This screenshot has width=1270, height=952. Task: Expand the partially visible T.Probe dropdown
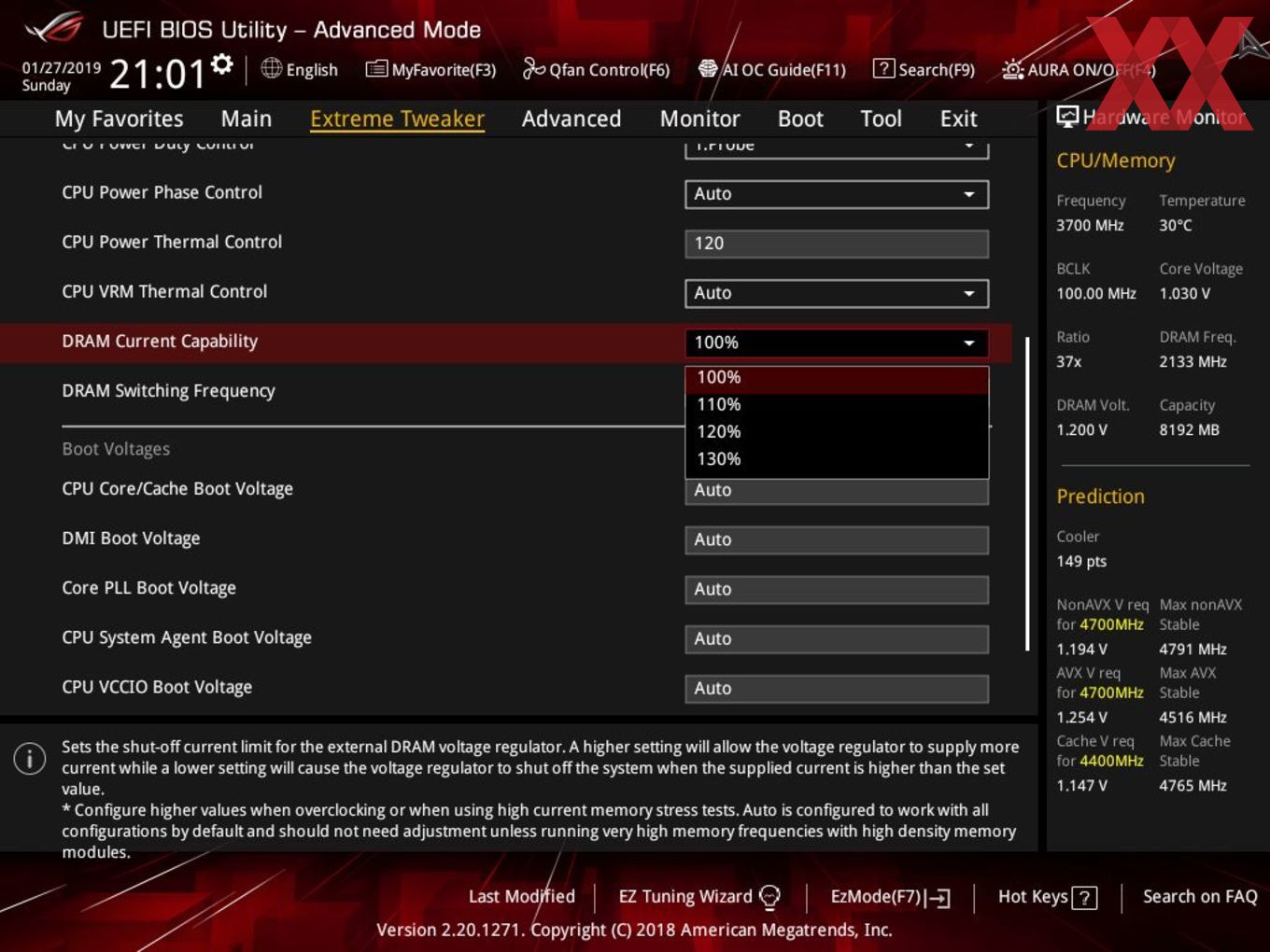[837, 147]
